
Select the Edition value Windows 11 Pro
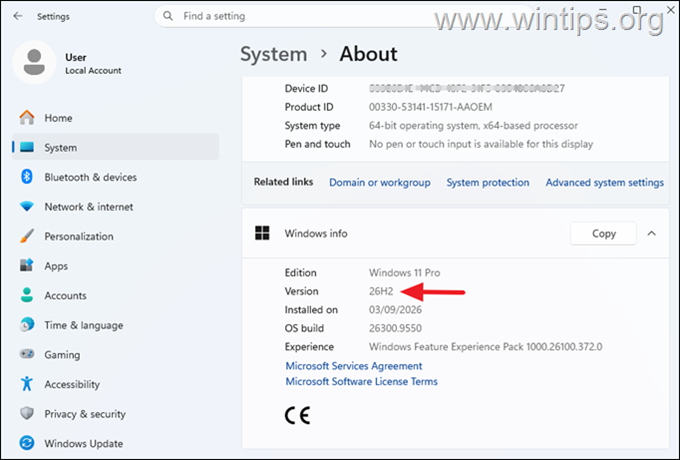[405, 273]
